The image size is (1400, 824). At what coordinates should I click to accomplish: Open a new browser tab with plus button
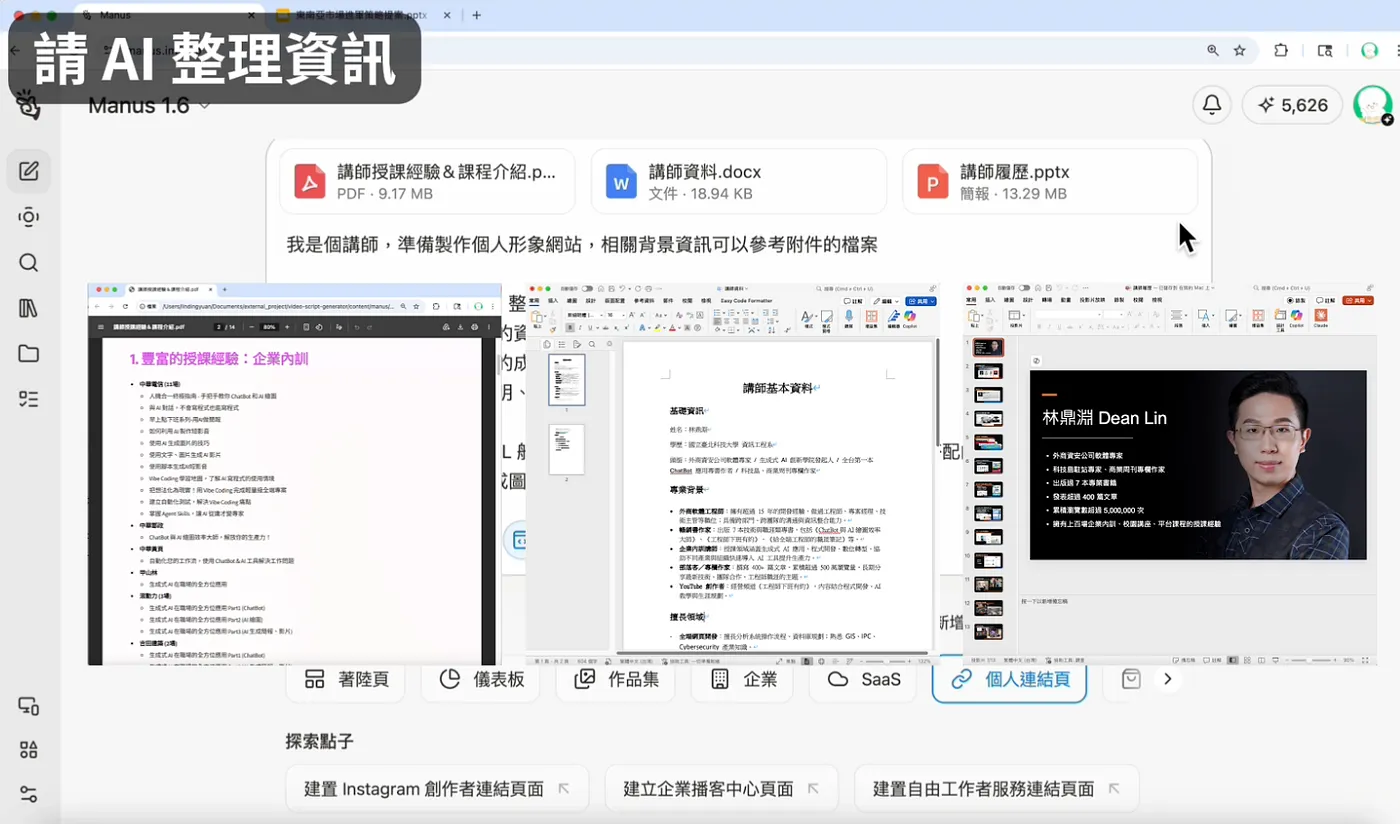tap(476, 15)
